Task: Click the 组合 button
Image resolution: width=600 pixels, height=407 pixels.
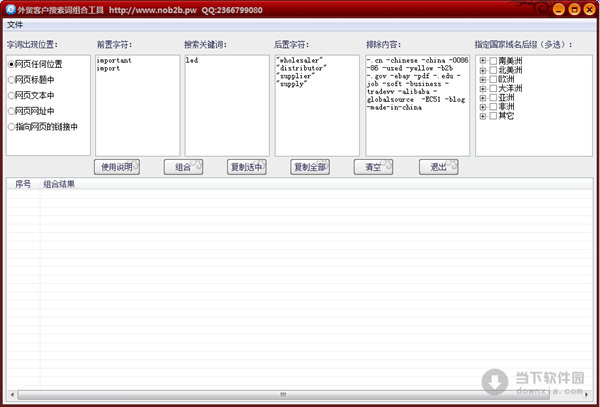Action: [x=182, y=167]
